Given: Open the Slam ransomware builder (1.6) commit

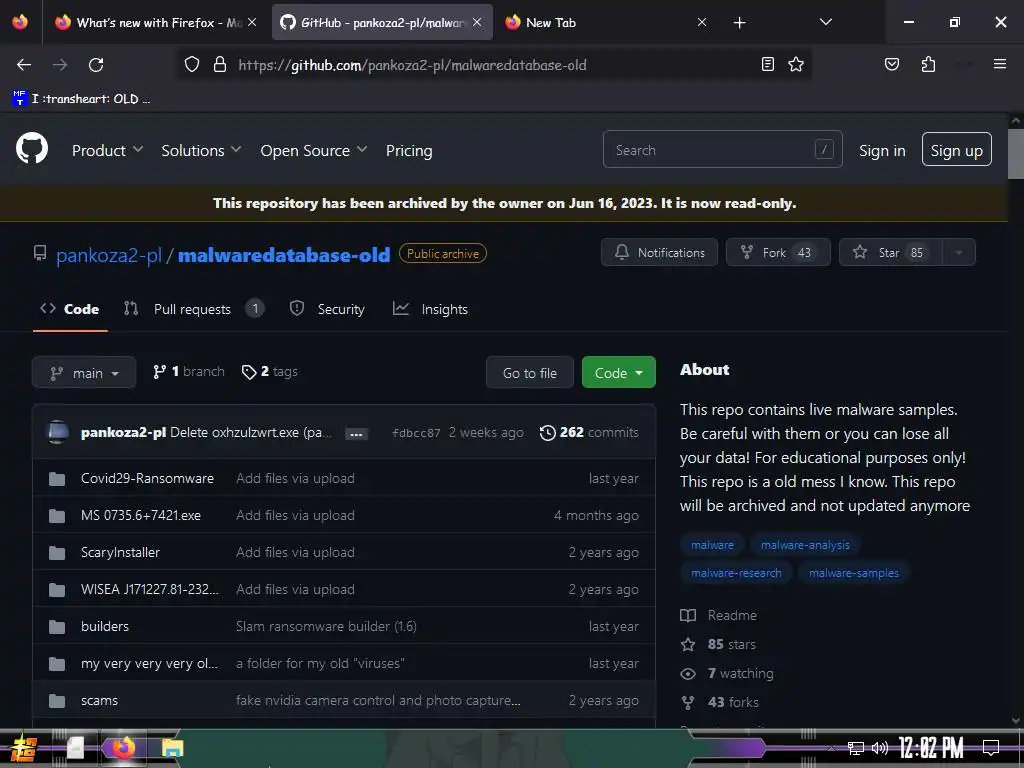Looking at the screenshot, I should pos(326,626).
